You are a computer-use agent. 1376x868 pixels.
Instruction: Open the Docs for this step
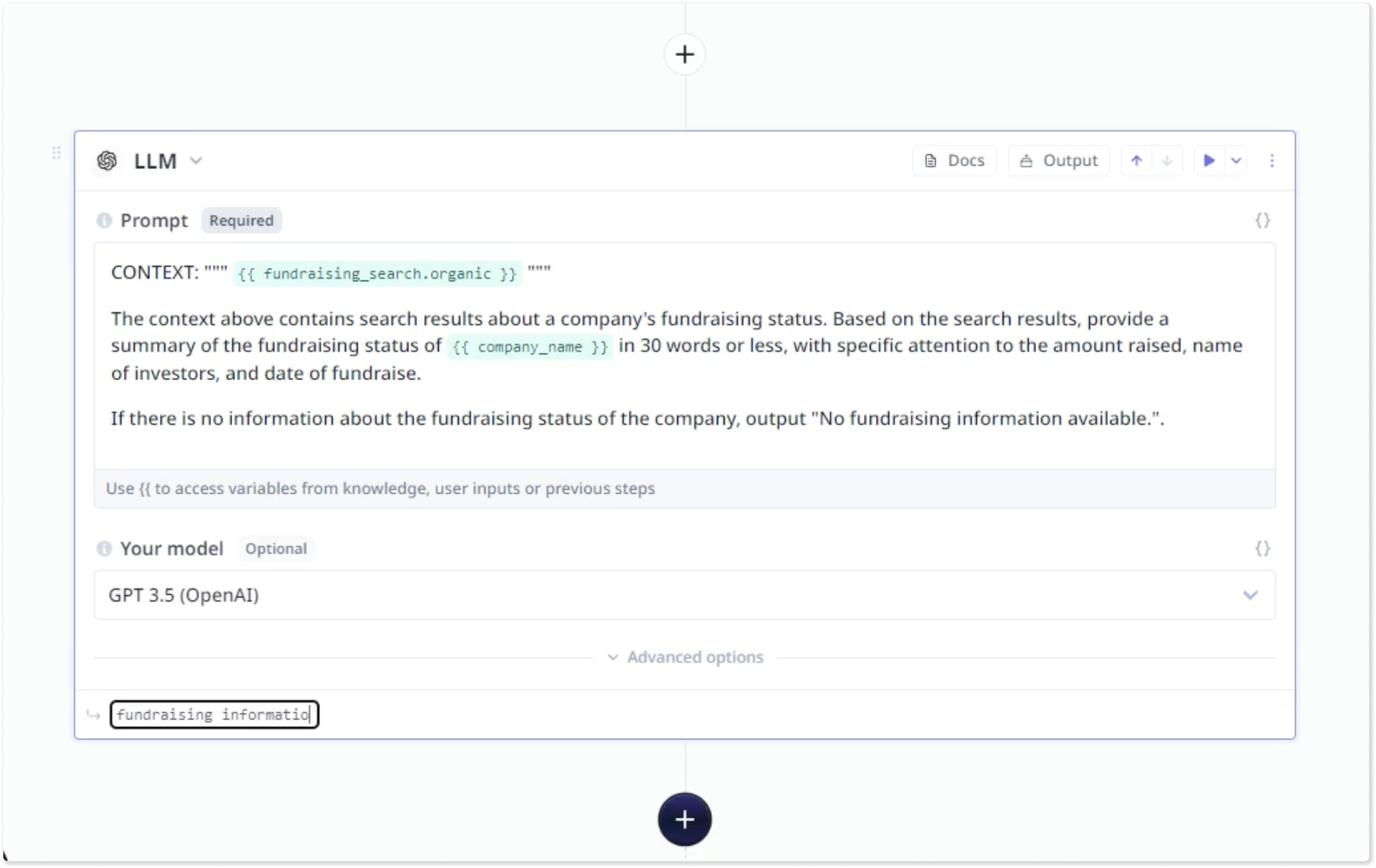[x=954, y=161]
